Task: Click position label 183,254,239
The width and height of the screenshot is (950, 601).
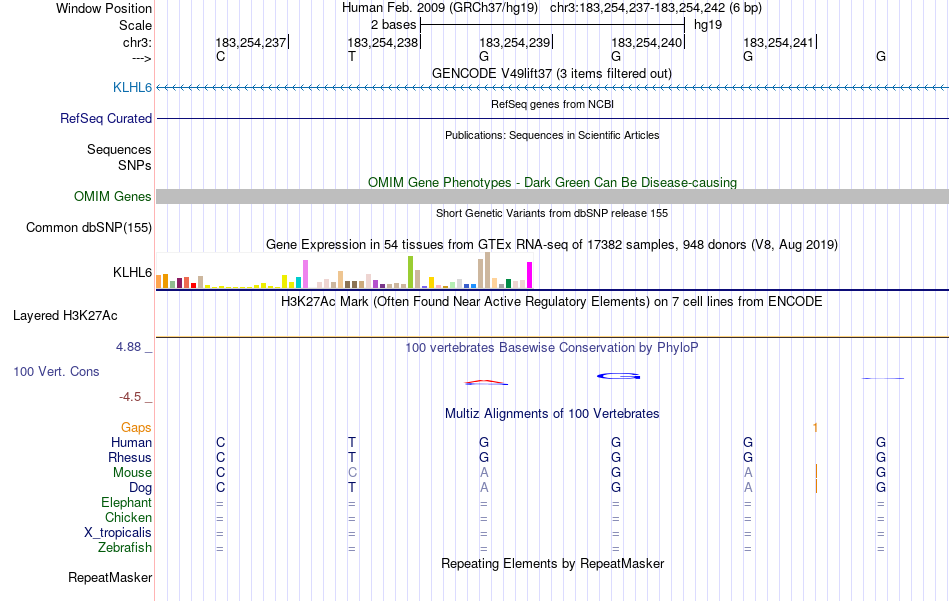Action: point(515,42)
